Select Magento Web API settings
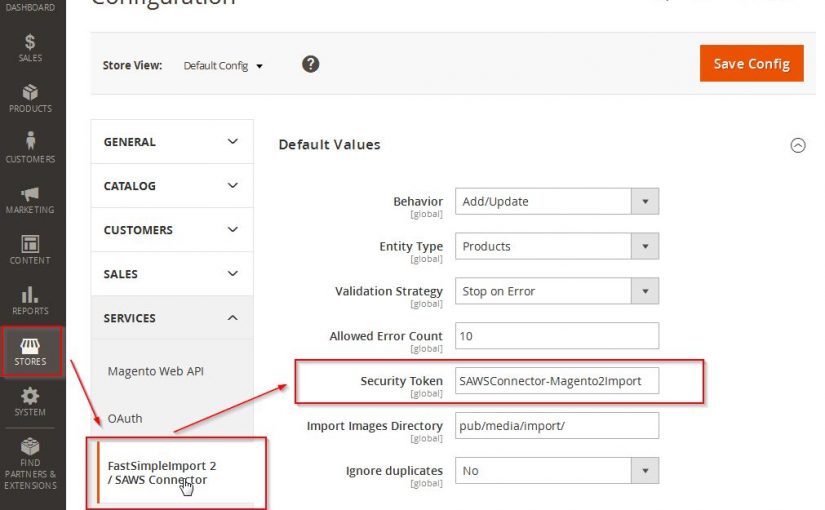This screenshot has width=825, height=510. 155,371
